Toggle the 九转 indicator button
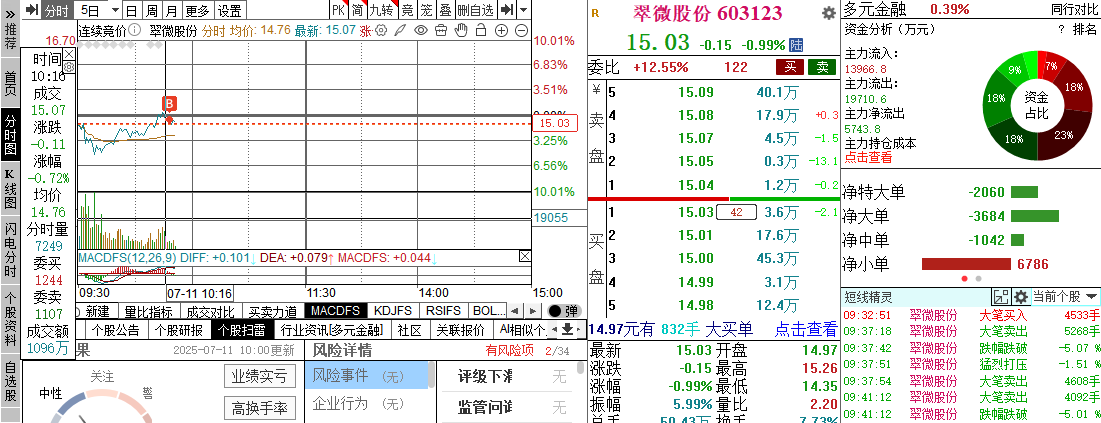The height and width of the screenshot is (423, 1101). (x=383, y=10)
